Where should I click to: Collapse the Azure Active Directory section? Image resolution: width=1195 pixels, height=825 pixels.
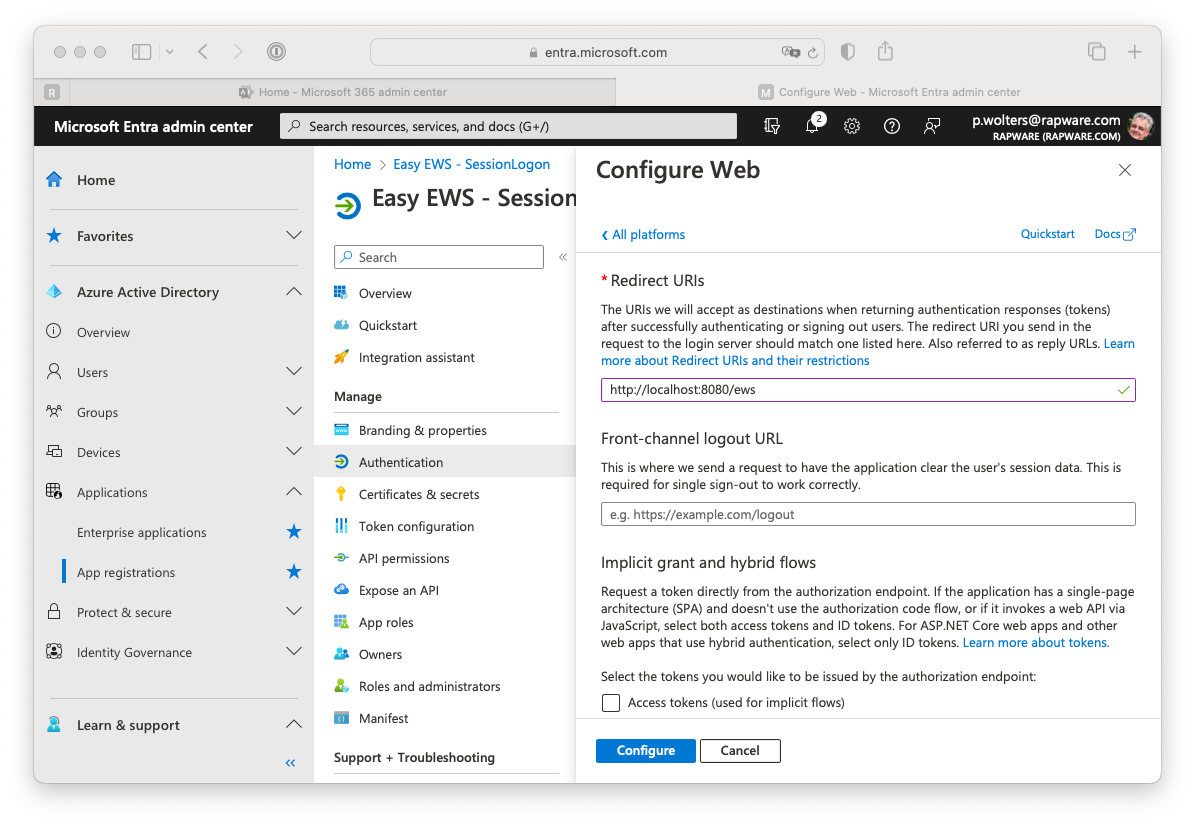click(293, 292)
